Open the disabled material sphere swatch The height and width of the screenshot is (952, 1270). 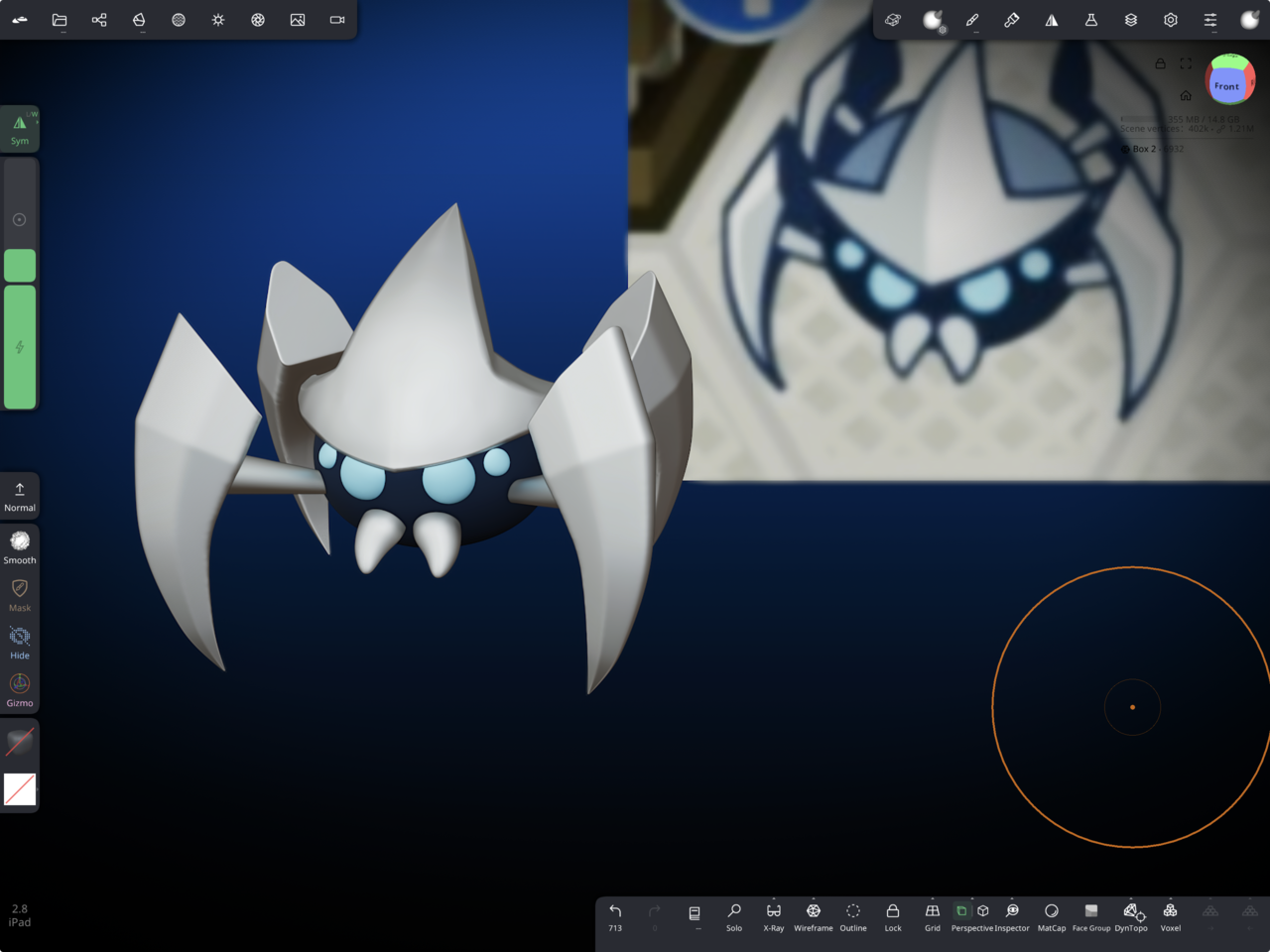(x=20, y=742)
